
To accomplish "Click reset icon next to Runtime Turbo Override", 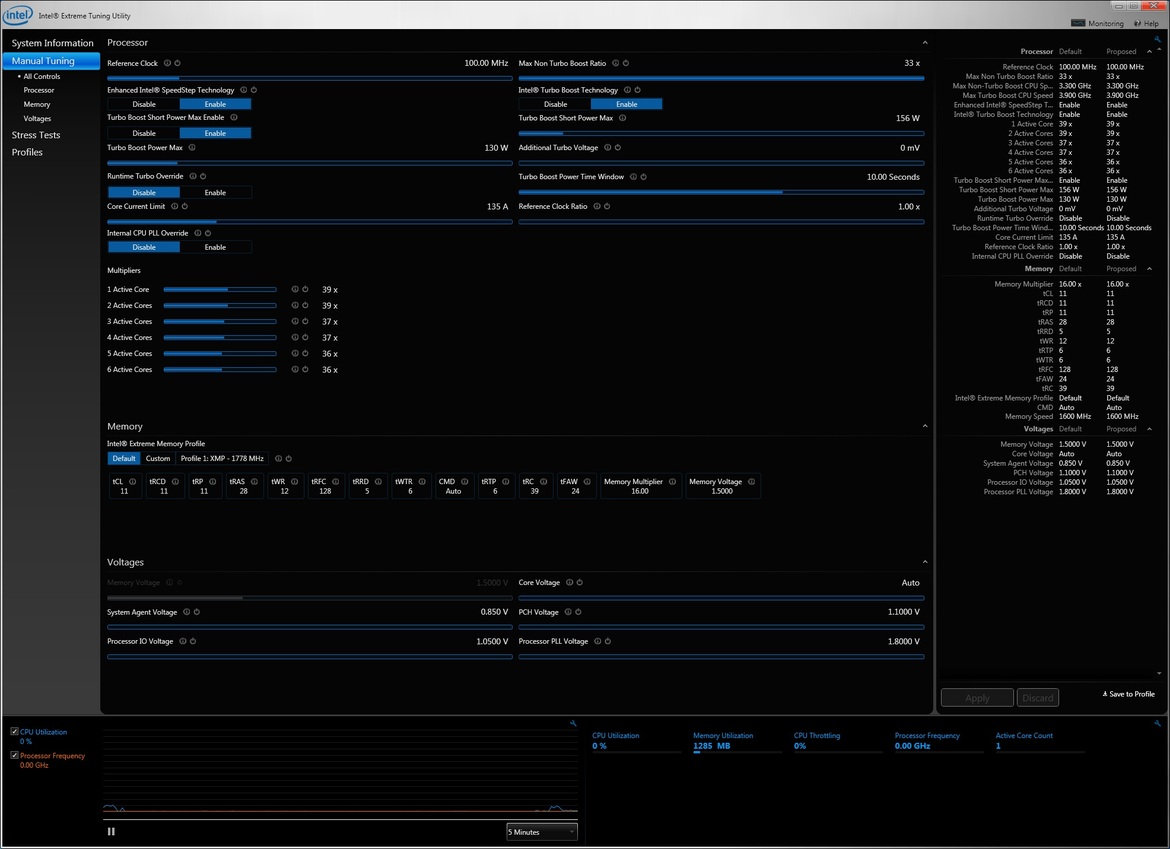I will click(x=203, y=177).
